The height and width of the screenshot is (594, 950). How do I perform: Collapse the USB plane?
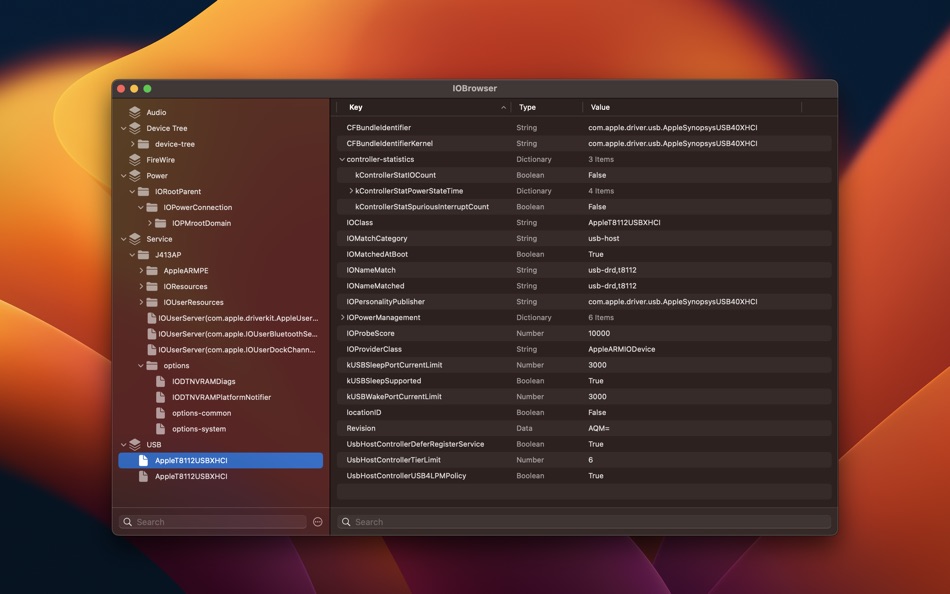pos(123,444)
